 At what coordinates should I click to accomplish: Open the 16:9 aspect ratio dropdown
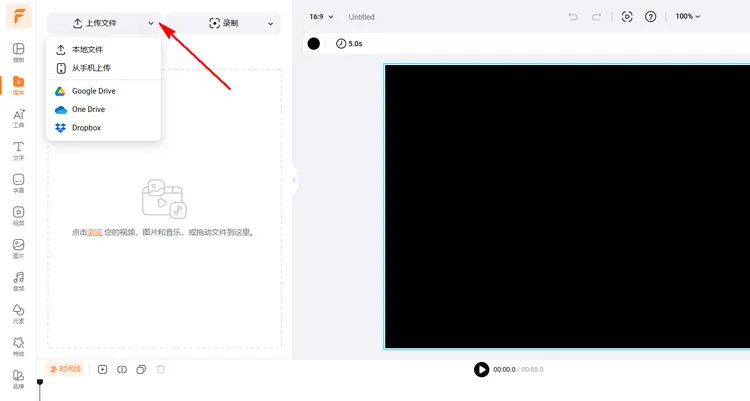tap(319, 17)
